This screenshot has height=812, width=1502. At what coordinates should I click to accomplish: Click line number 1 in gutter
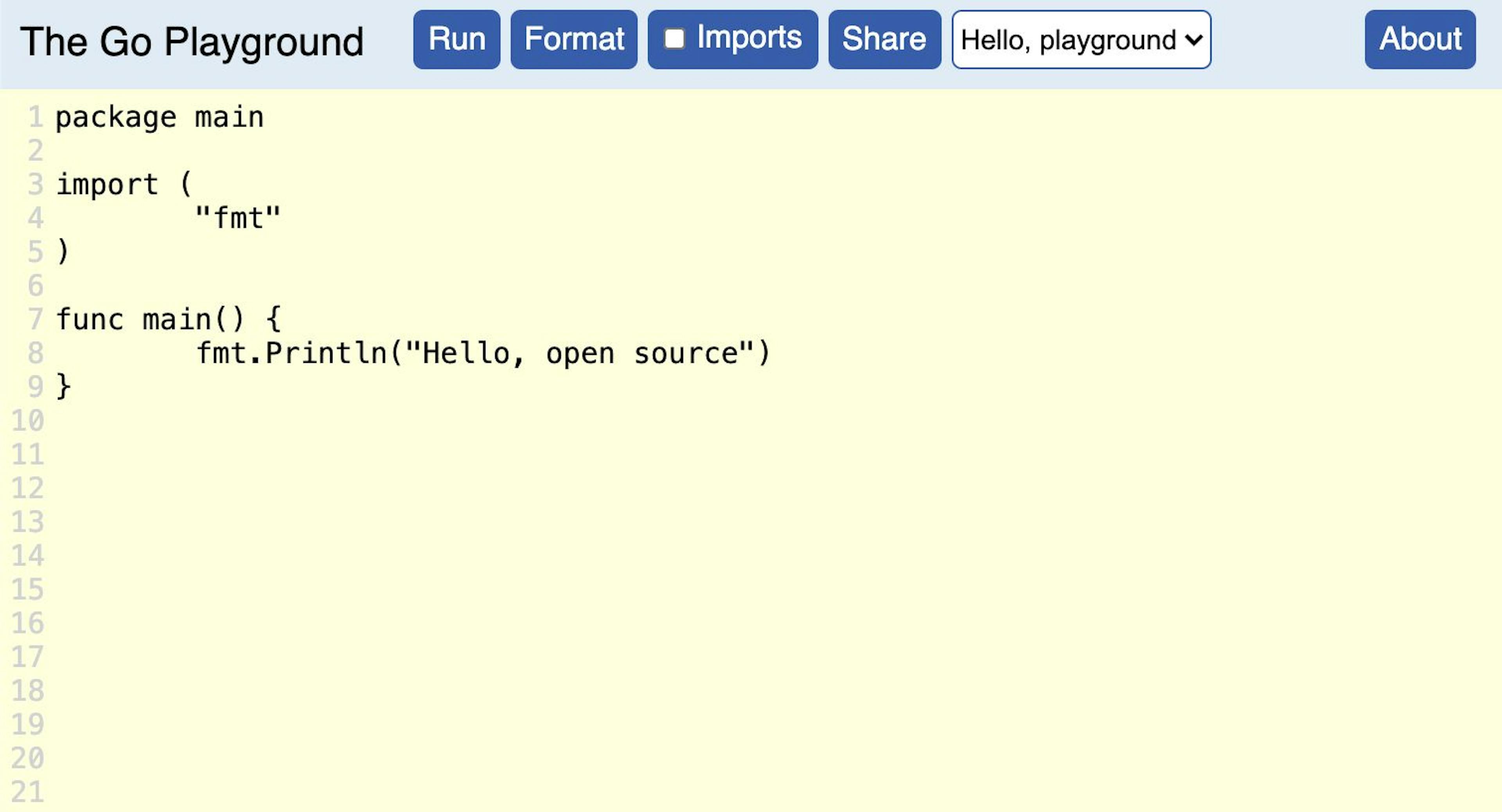[35, 118]
